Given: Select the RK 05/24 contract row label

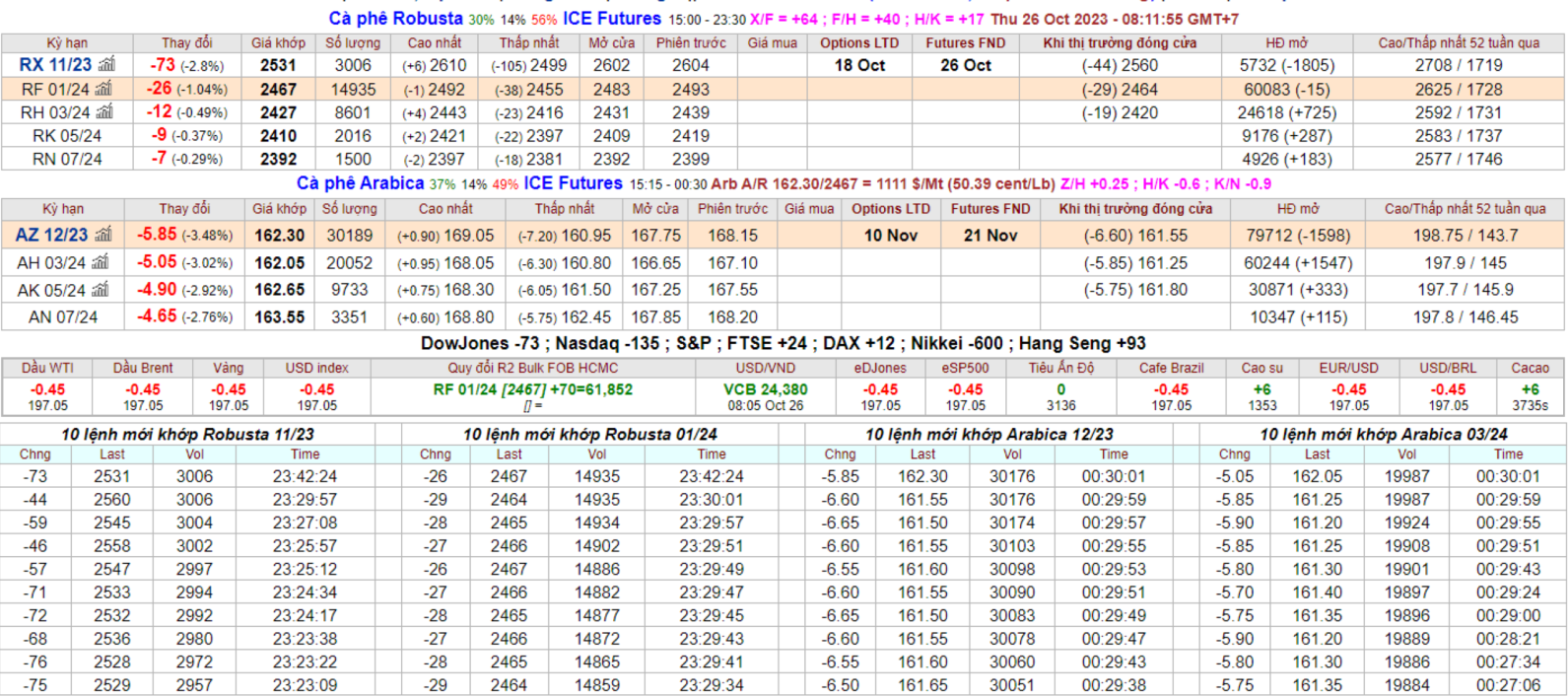Looking at the screenshot, I should point(67,136).
